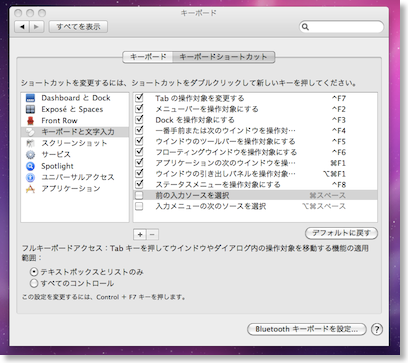This screenshot has height=363, width=408.
Task: Click the ^F6 shortcut value
Action: pyautogui.click(x=339, y=152)
